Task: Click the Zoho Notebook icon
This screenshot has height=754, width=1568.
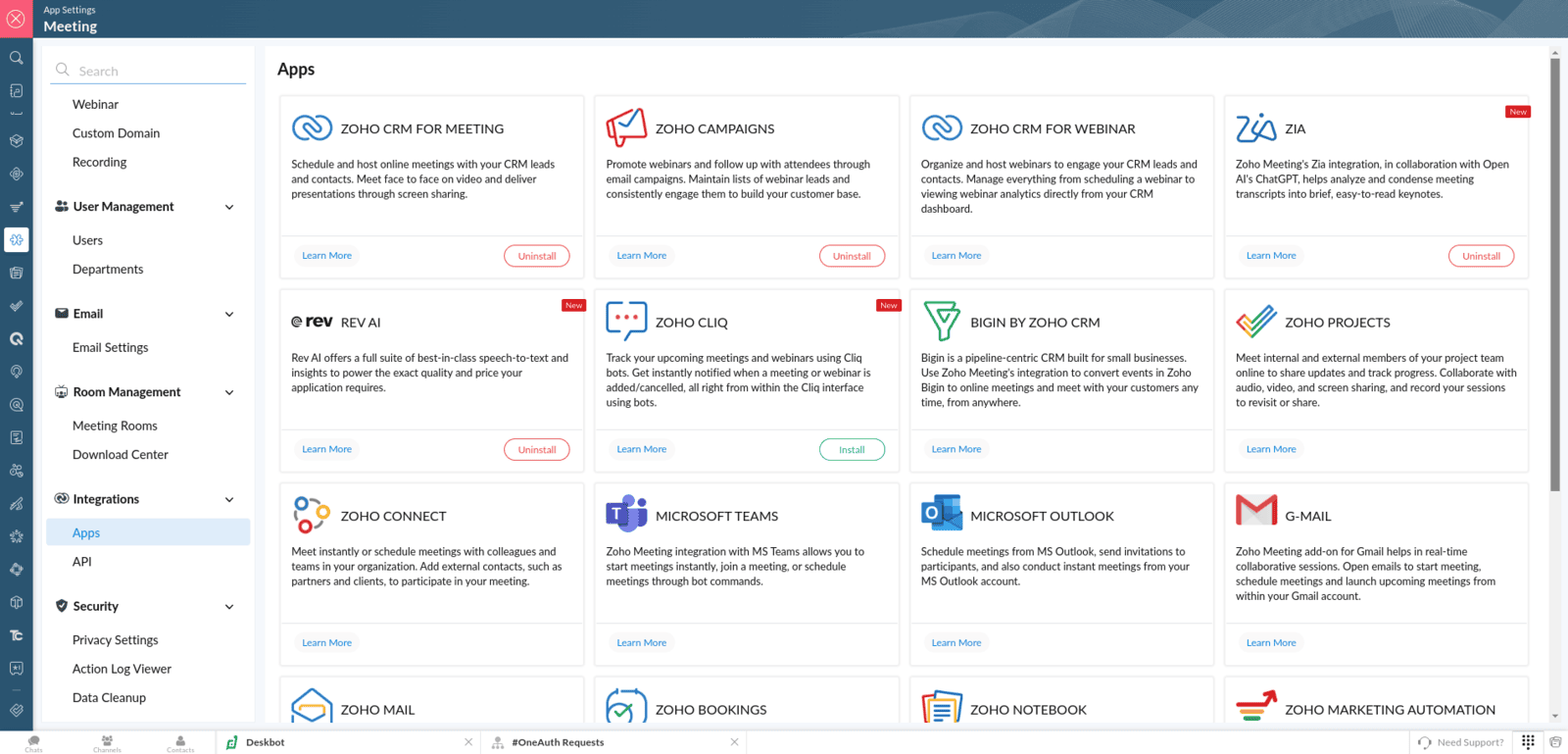Action: point(942,706)
